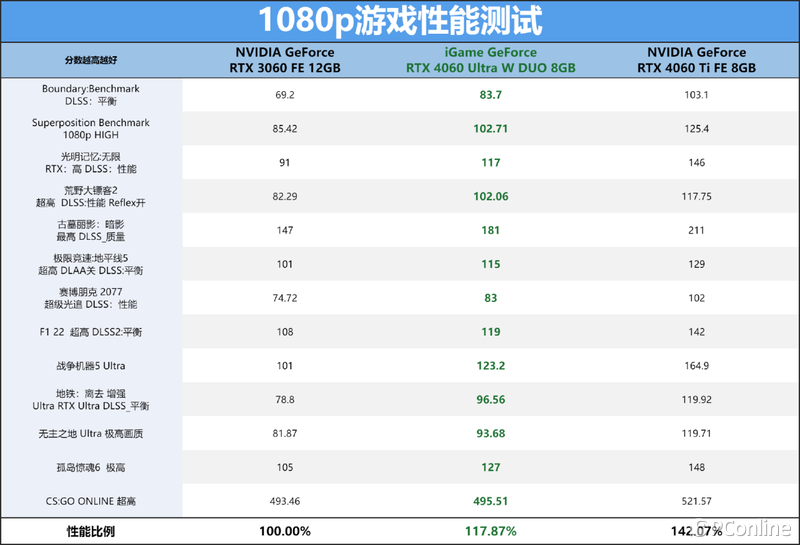Select the 光明记忆:无限 row label

(x=91, y=163)
